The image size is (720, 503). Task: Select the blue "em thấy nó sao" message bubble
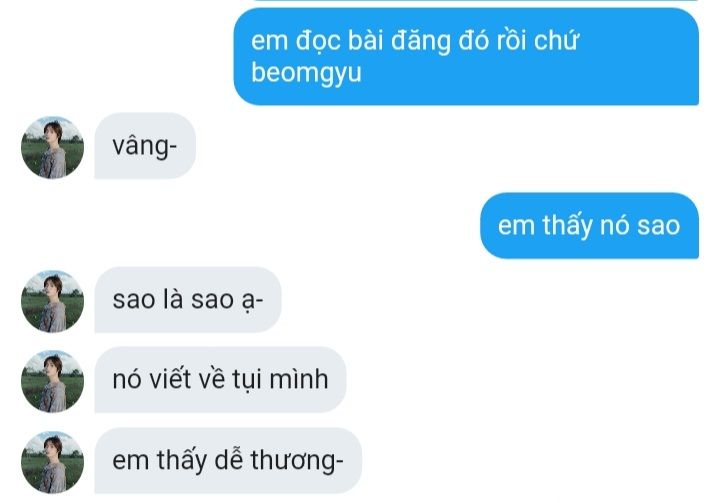(x=590, y=226)
